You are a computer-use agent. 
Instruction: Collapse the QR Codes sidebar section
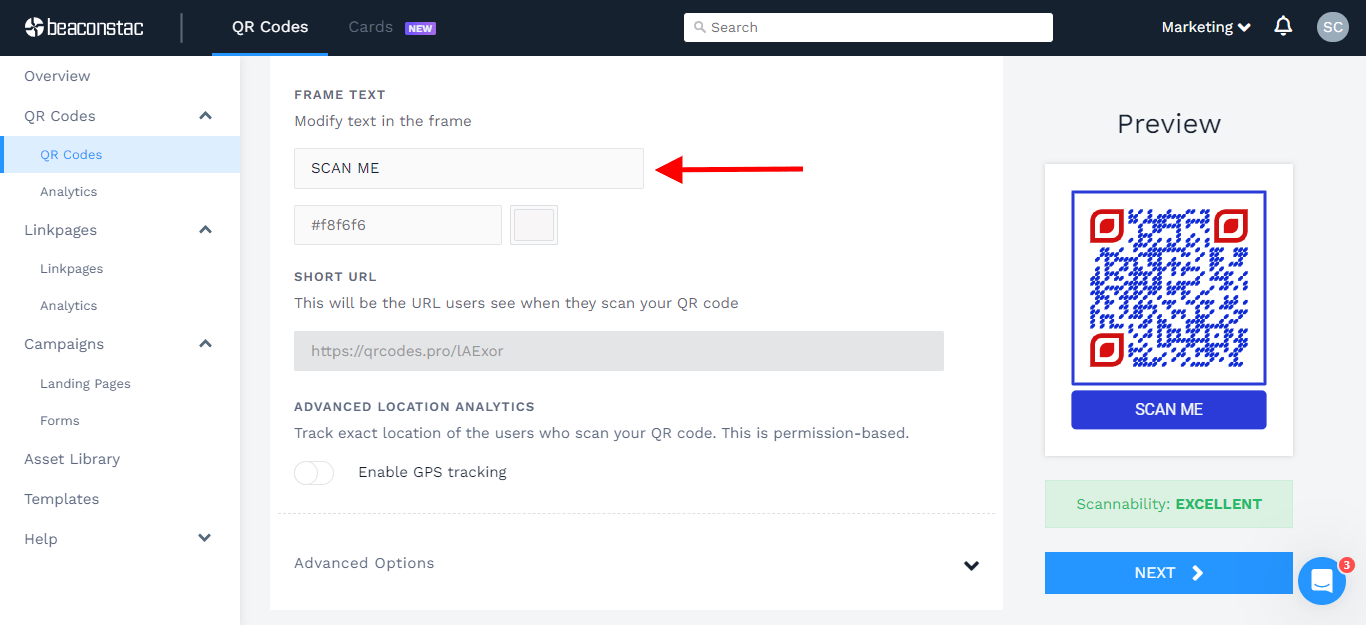click(x=205, y=116)
